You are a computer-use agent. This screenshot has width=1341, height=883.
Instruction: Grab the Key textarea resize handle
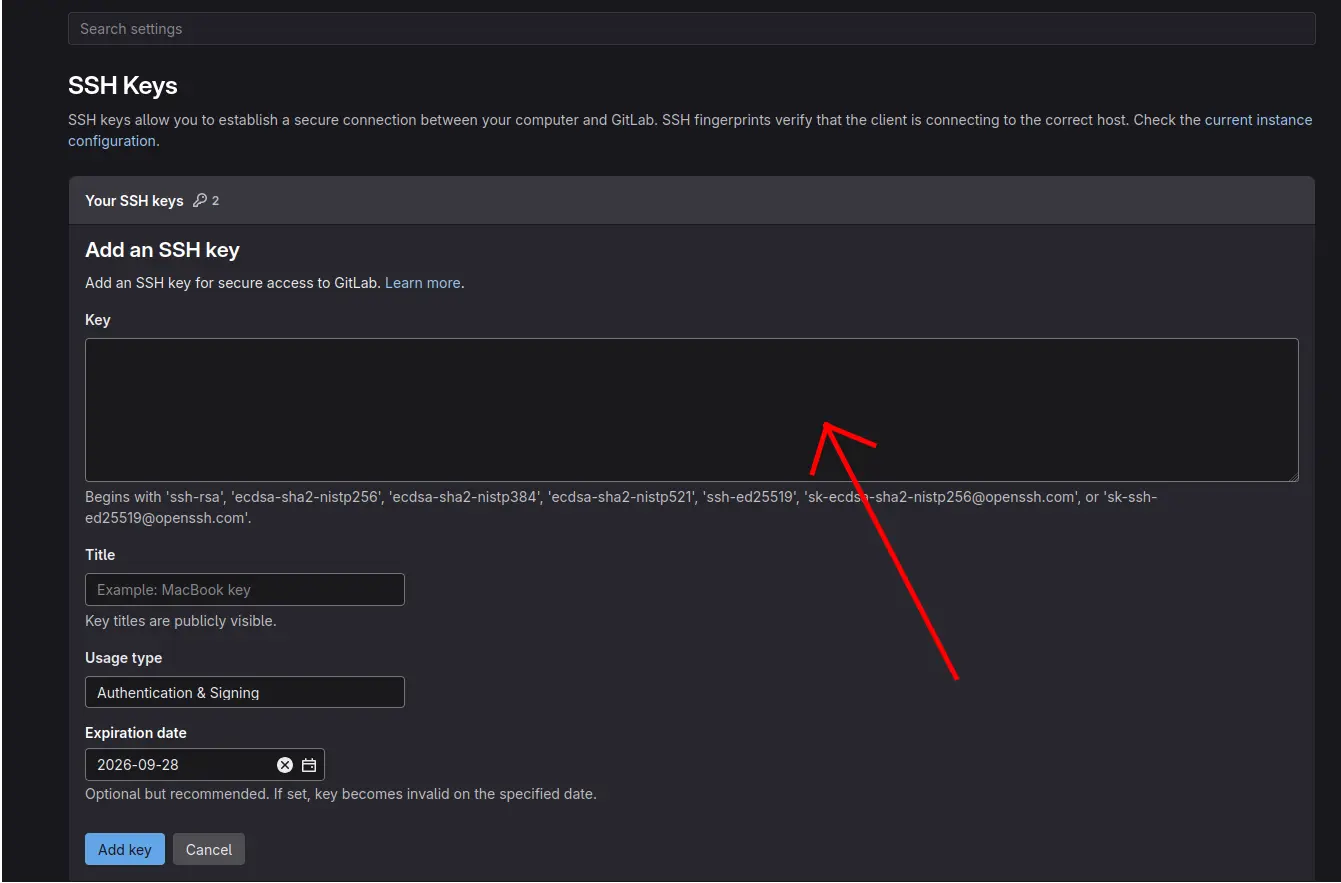[x=1293, y=476]
